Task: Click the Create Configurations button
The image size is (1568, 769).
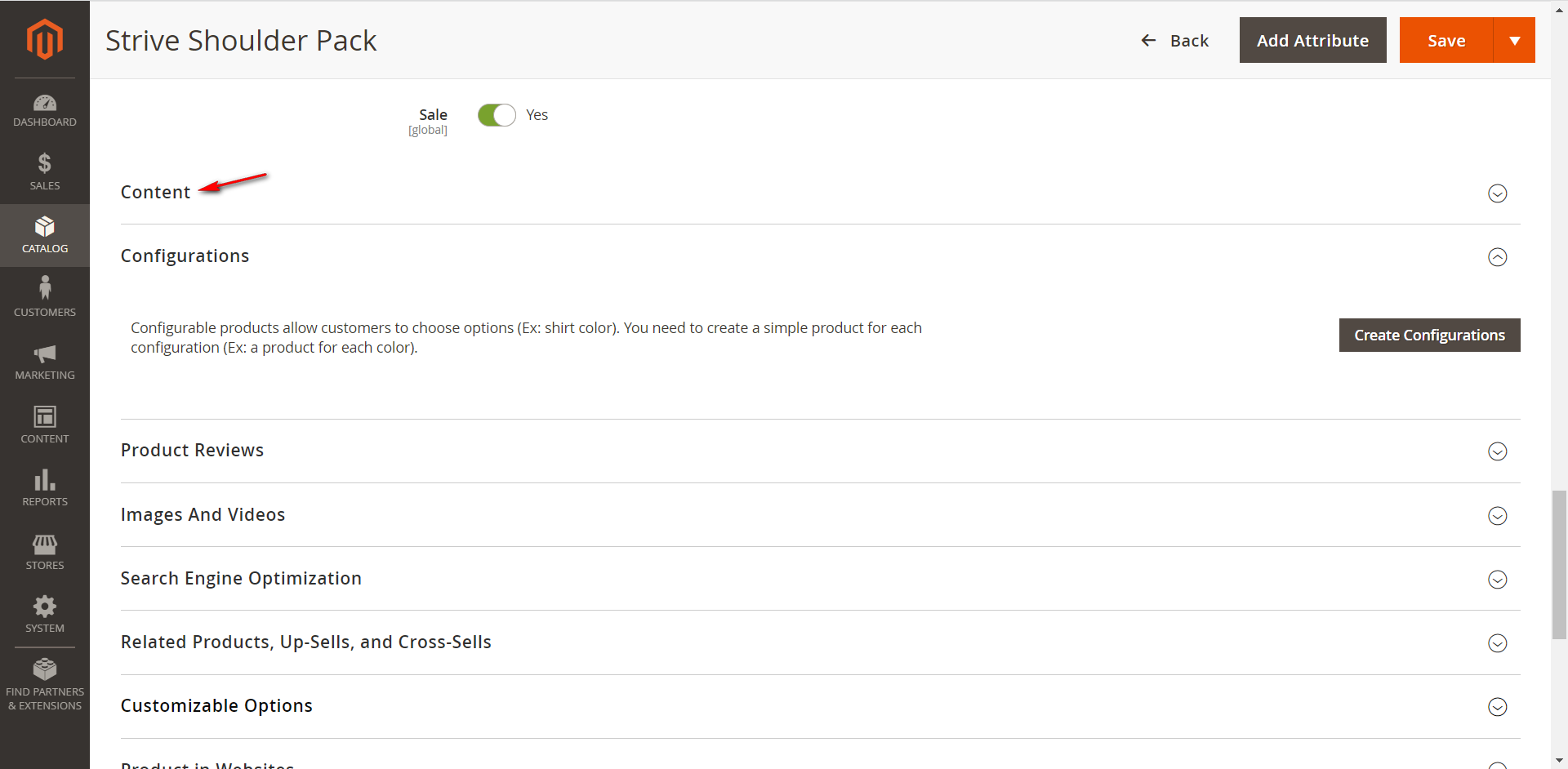Action: [1429, 336]
